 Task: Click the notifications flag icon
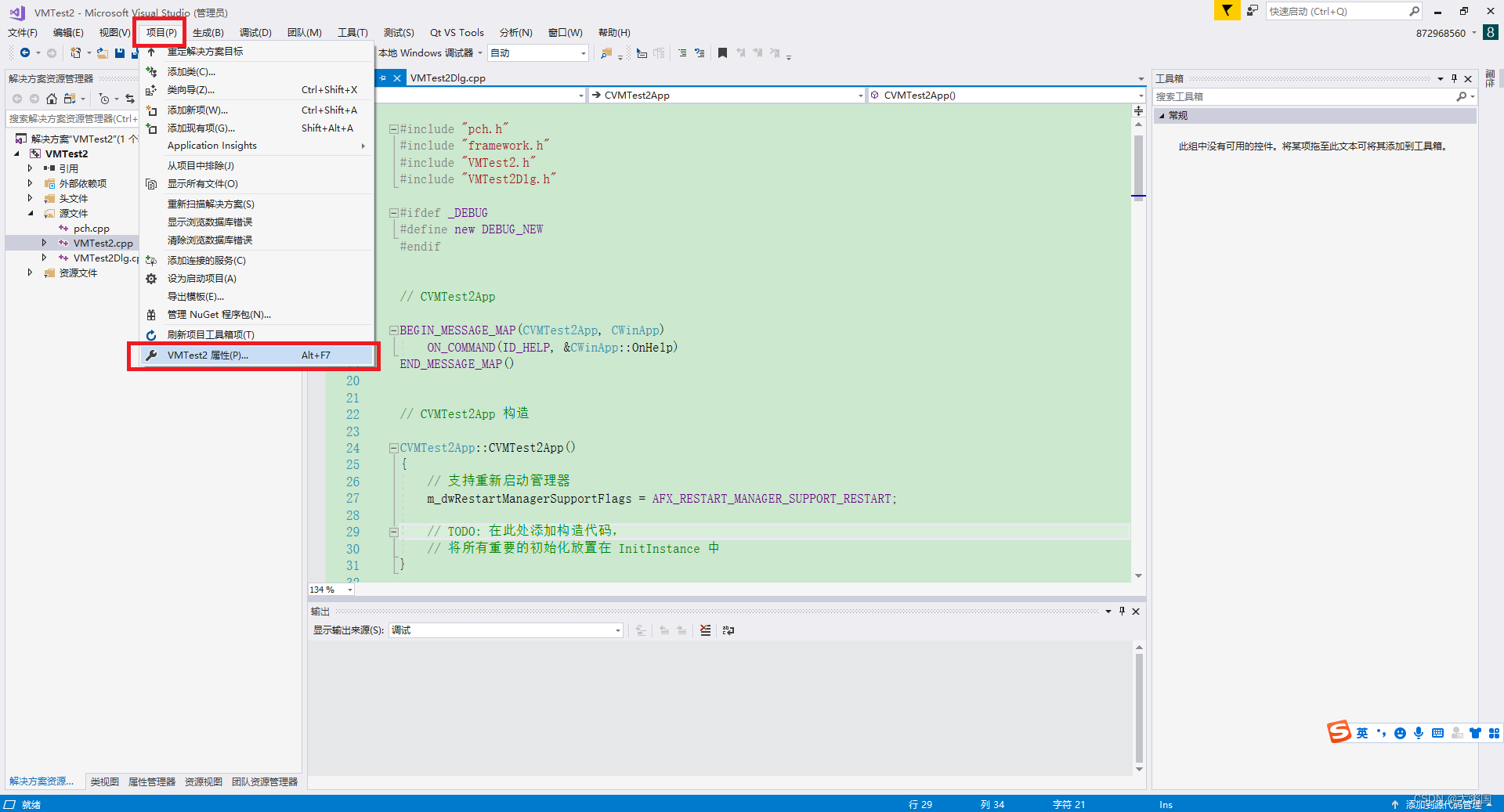1227,10
